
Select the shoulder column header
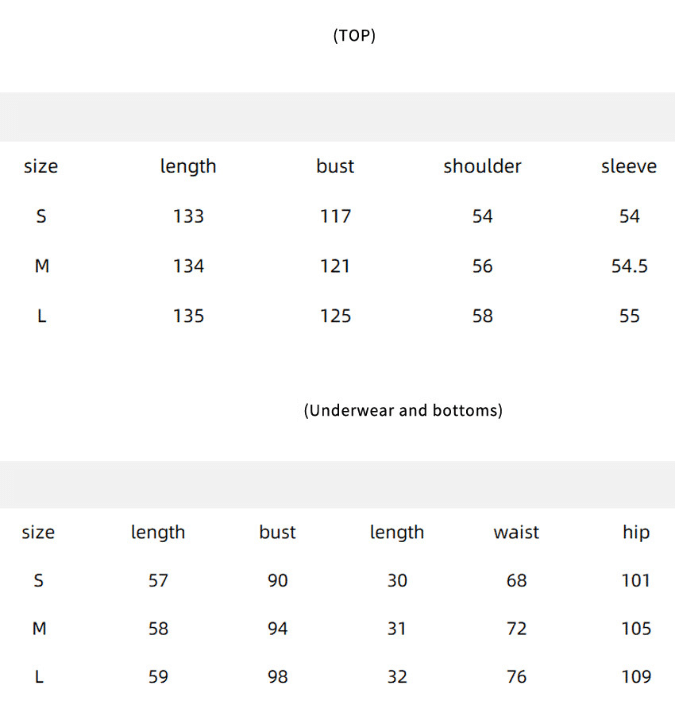pyautogui.click(x=482, y=166)
